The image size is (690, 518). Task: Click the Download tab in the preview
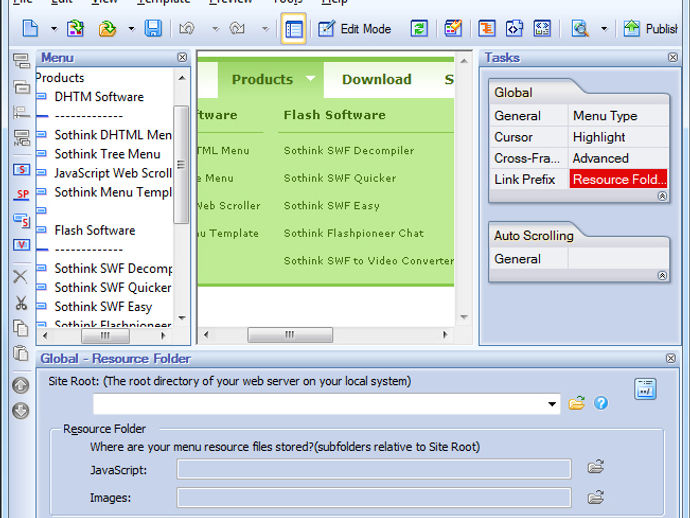point(377,80)
